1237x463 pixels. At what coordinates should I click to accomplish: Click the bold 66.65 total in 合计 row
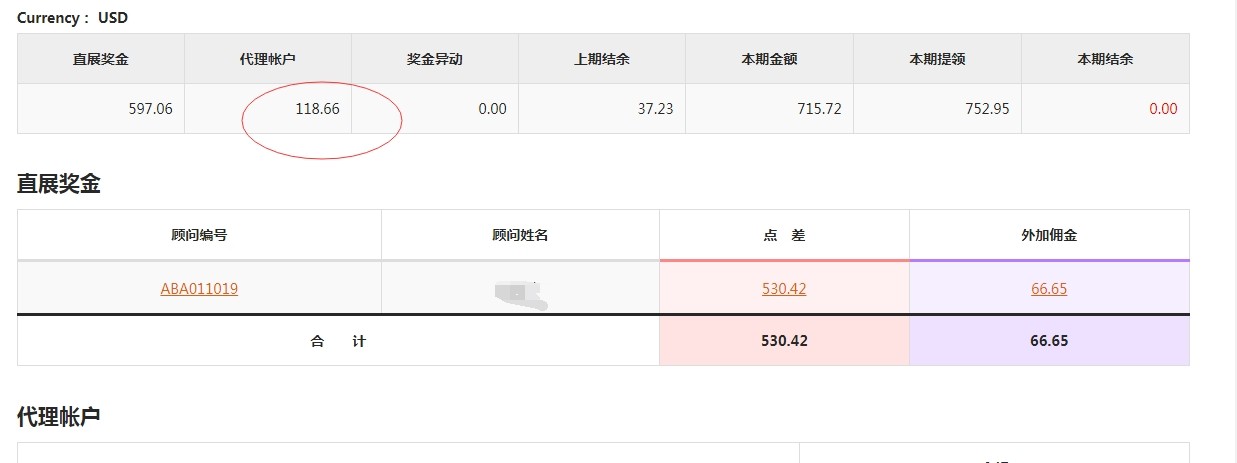pyautogui.click(x=1049, y=341)
